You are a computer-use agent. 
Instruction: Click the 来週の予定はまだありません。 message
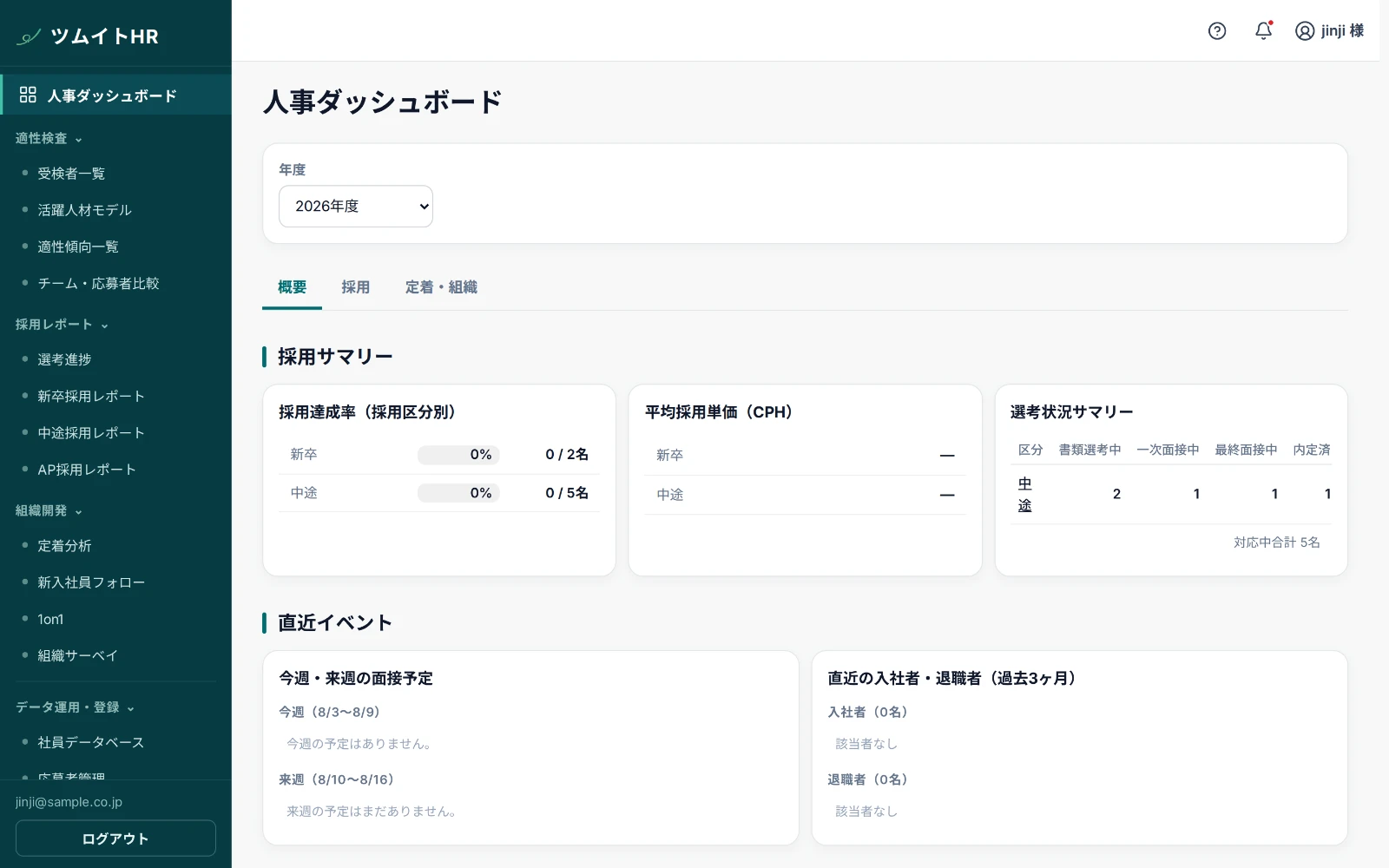(x=373, y=812)
